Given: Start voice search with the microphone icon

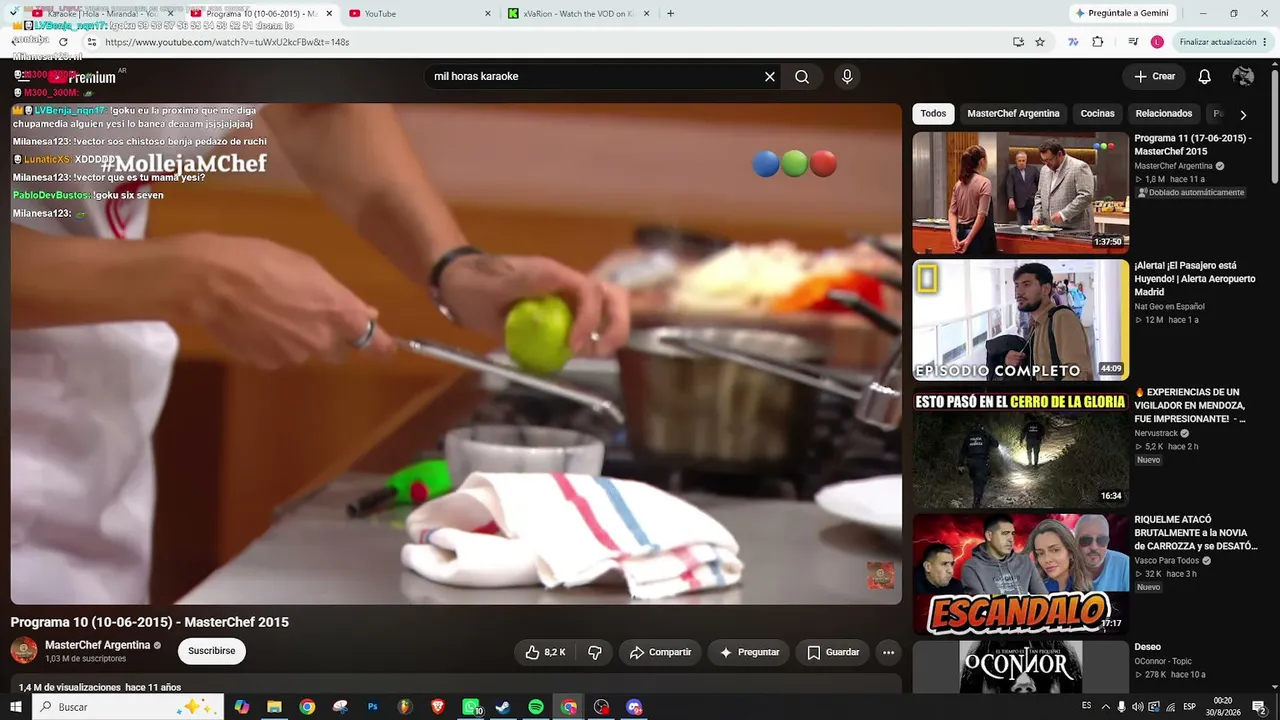Looking at the screenshot, I should point(847,77).
